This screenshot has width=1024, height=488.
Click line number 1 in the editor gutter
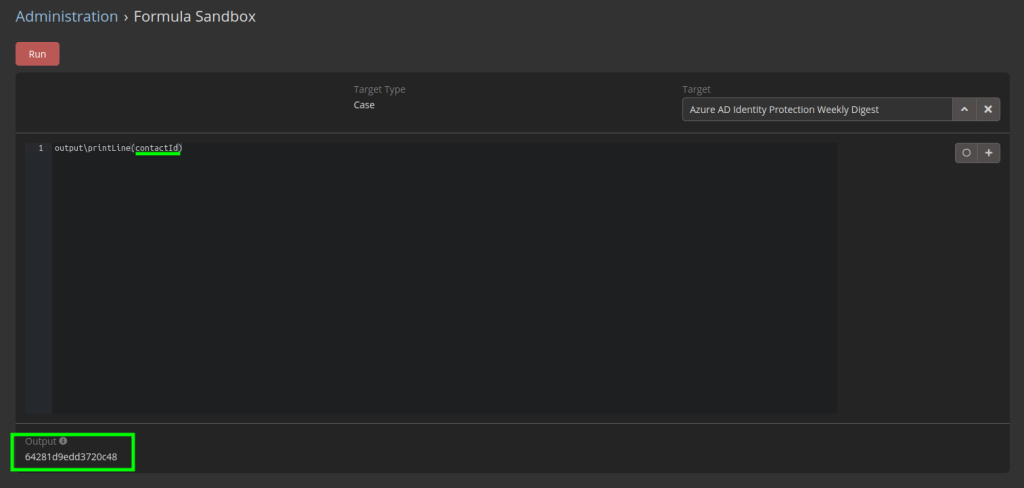(40, 148)
